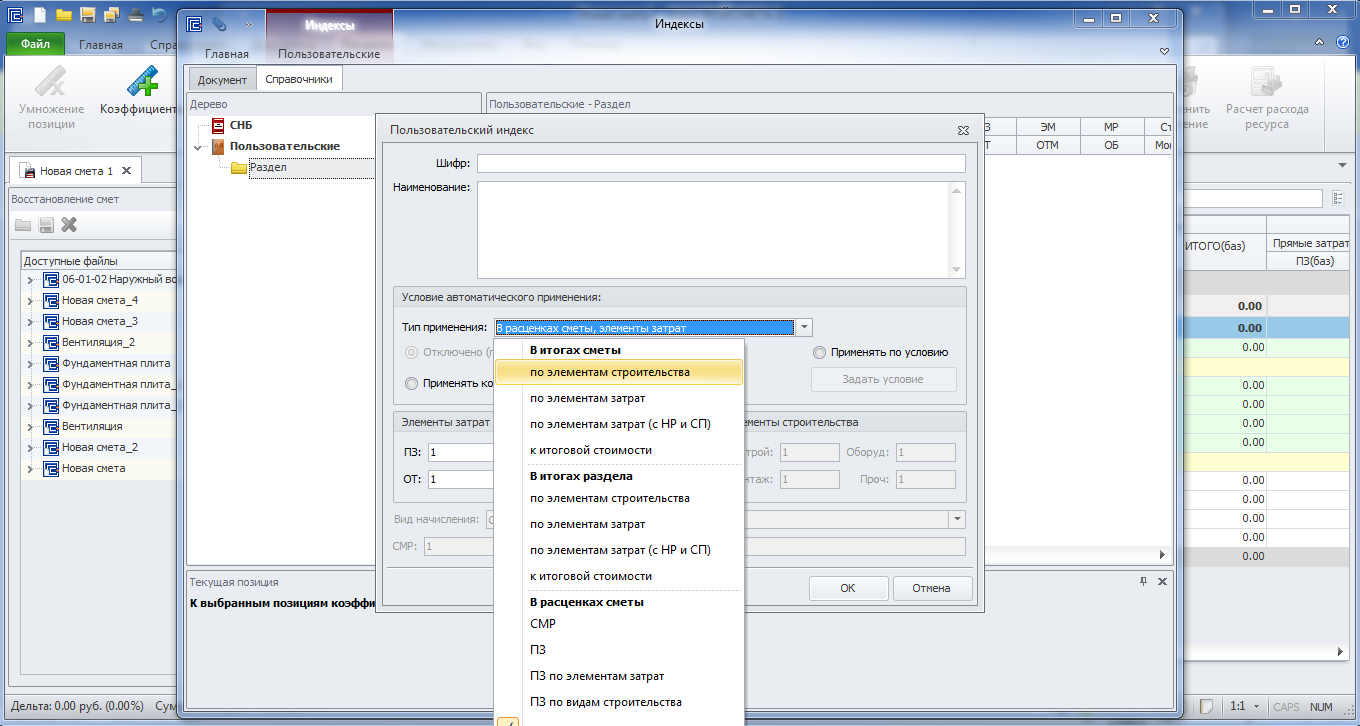The width and height of the screenshot is (1360, 726).
Task: Click the Коэффициент ruler-plus ribbon icon
Action: tap(141, 82)
